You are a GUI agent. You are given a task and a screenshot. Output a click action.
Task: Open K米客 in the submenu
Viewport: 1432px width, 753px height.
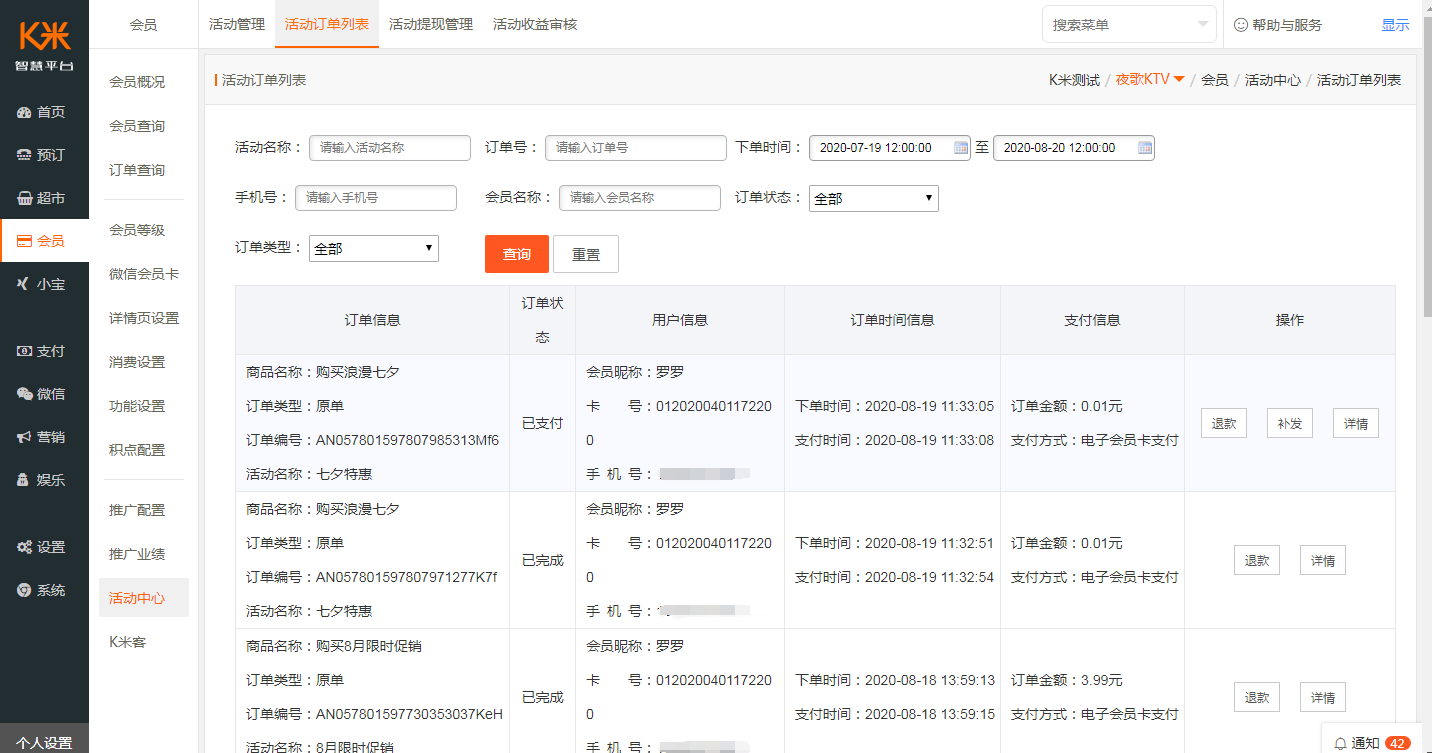click(128, 642)
